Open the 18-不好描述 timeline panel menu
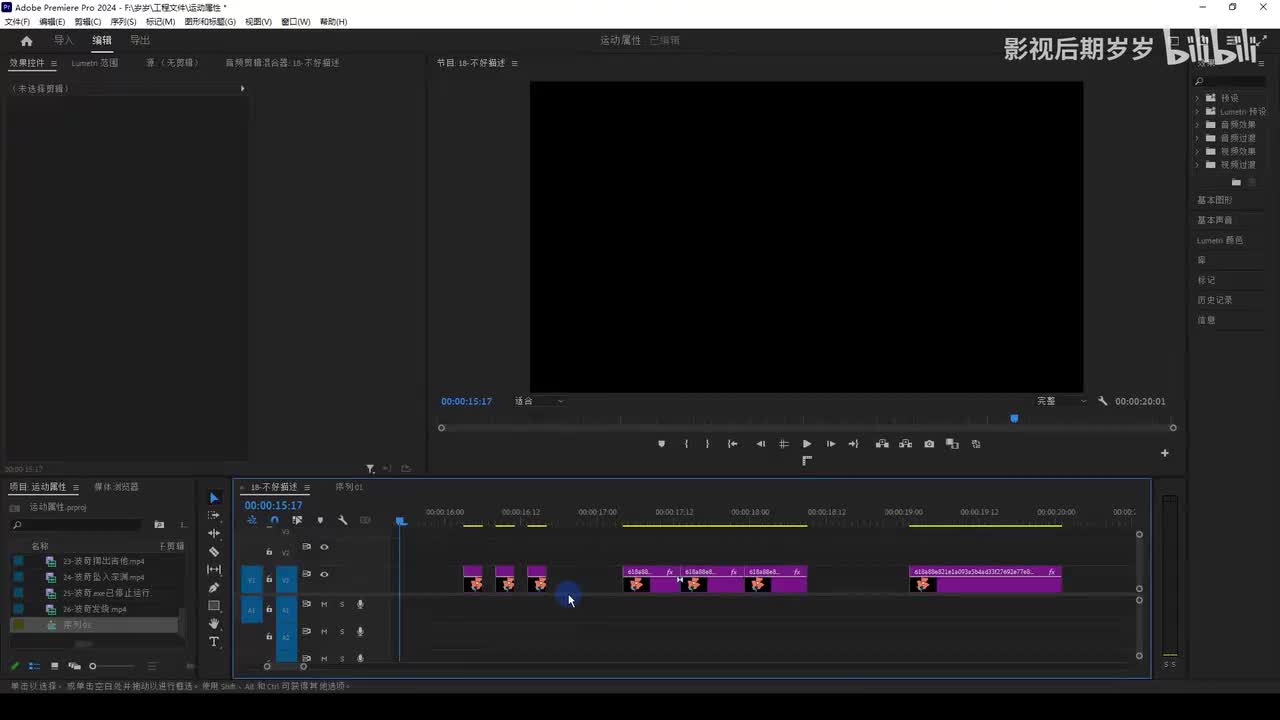This screenshot has width=1280, height=720. [307, 487]
